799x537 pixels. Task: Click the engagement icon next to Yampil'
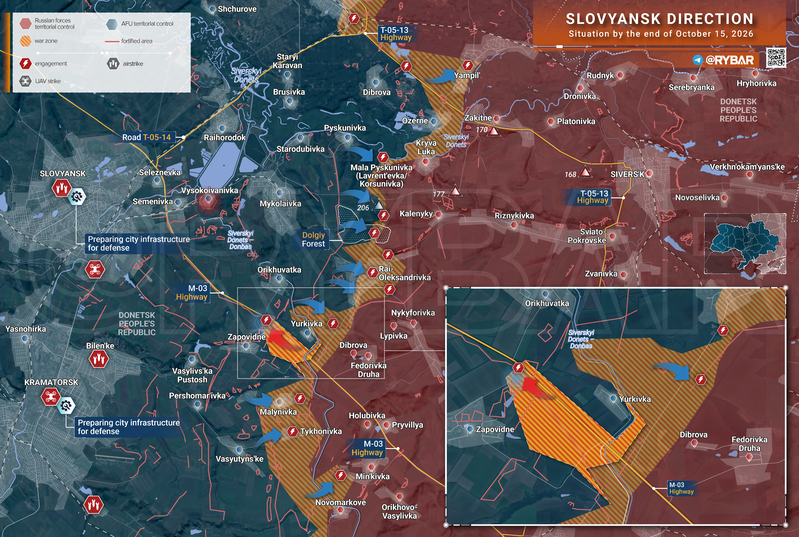point(468,66)
